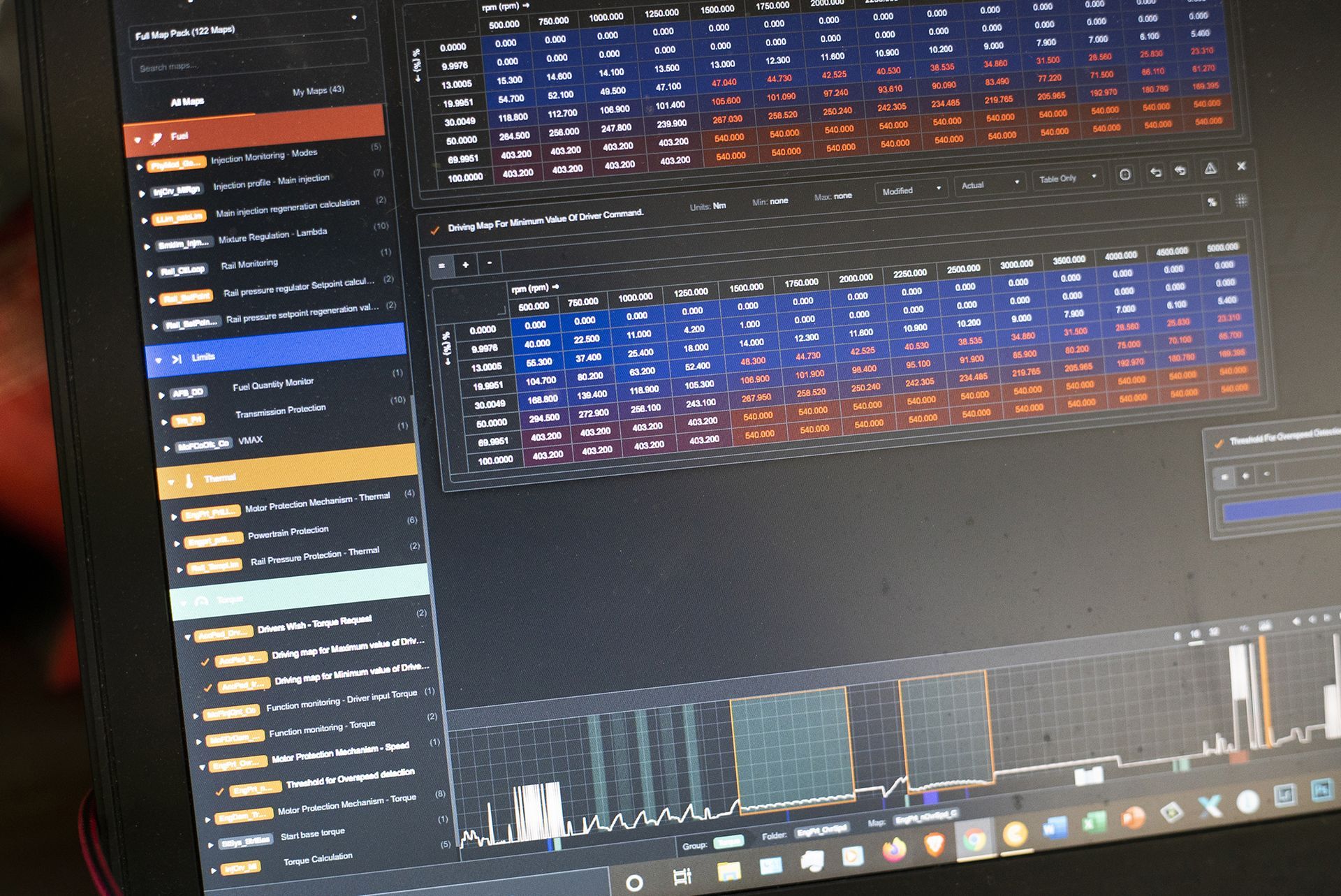
Task: Click the minus operation button above table
Action: tap(490, 263)
